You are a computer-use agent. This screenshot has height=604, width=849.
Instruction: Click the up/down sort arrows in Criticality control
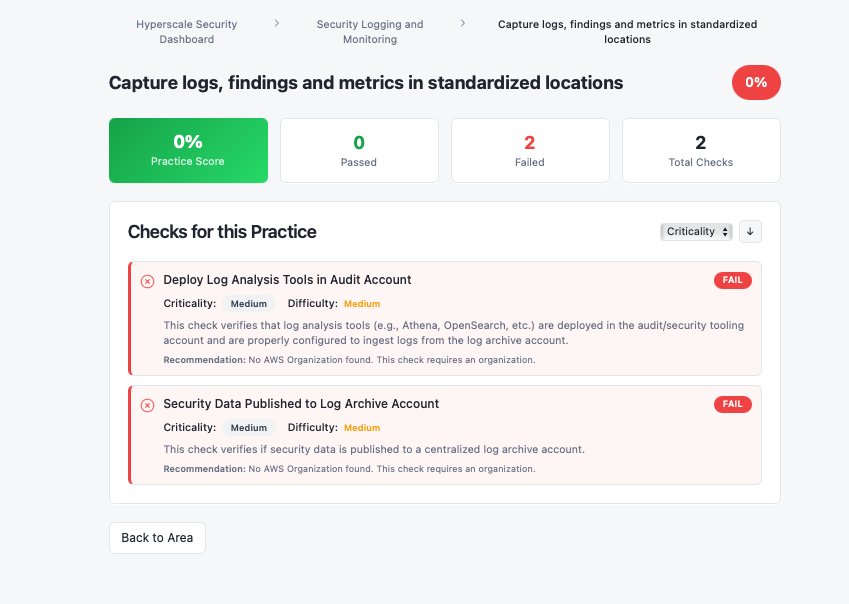[x=723, y=231]
